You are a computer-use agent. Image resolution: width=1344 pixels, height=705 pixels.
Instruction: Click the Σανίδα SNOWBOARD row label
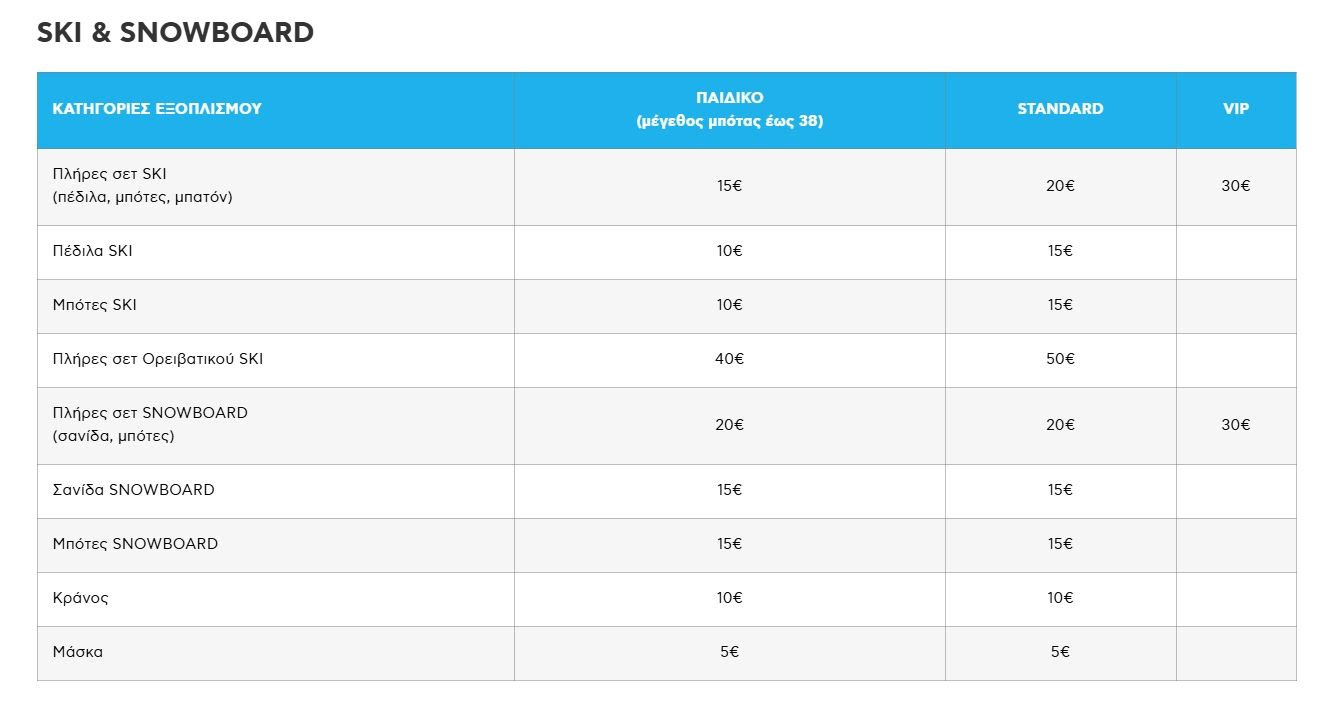coord(133,490)
